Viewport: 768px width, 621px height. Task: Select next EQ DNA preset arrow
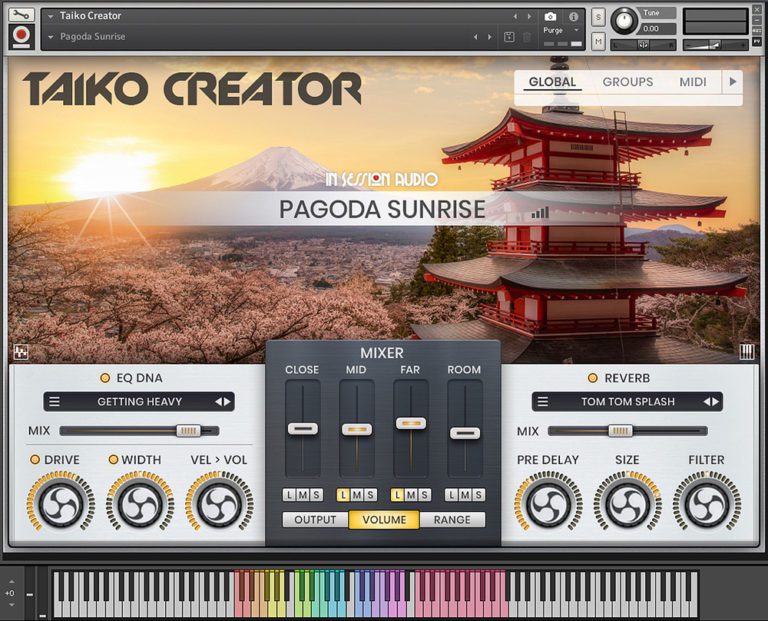[x=227, y=402]
